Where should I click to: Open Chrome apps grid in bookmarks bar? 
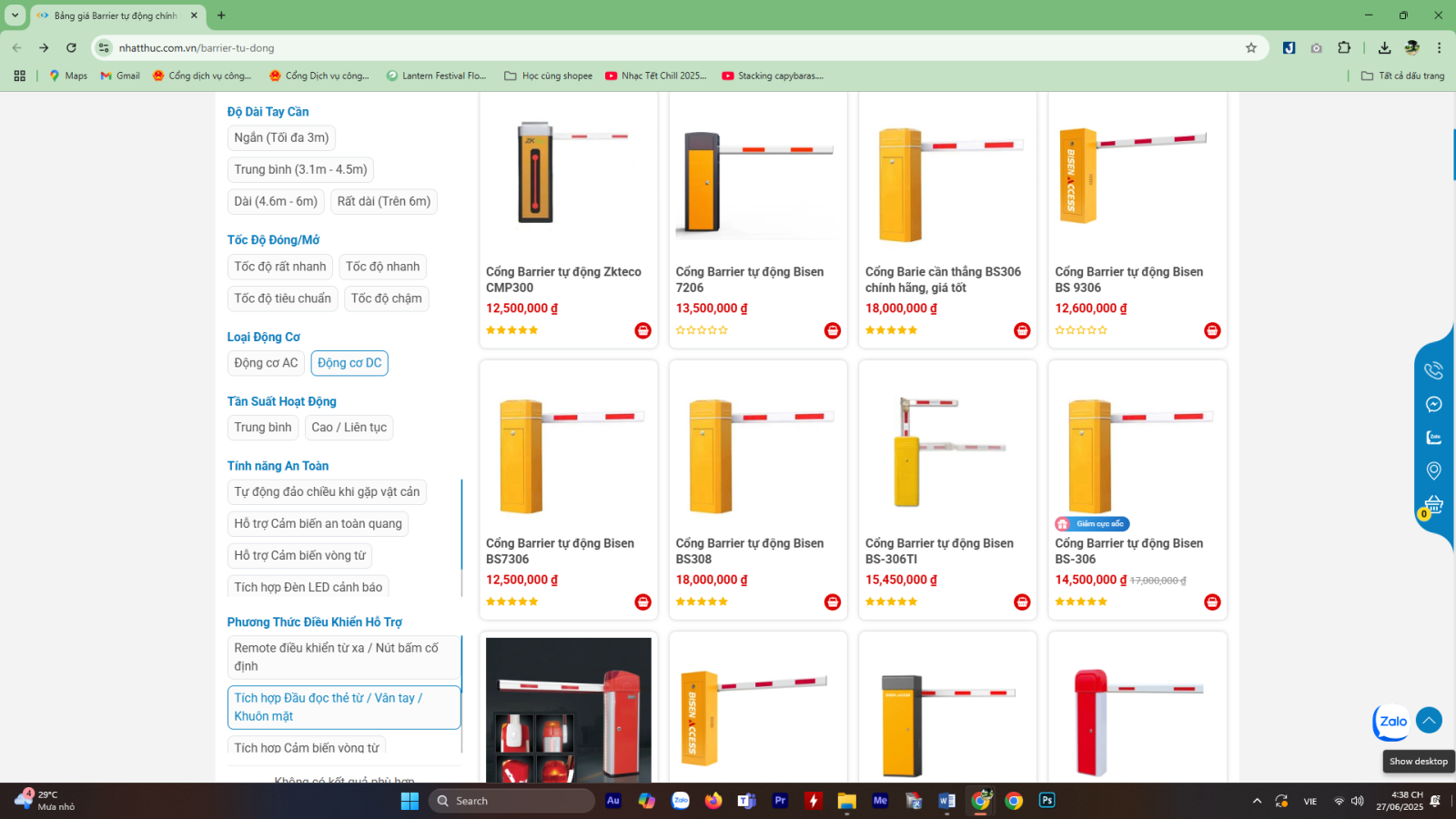pos(19,76)
